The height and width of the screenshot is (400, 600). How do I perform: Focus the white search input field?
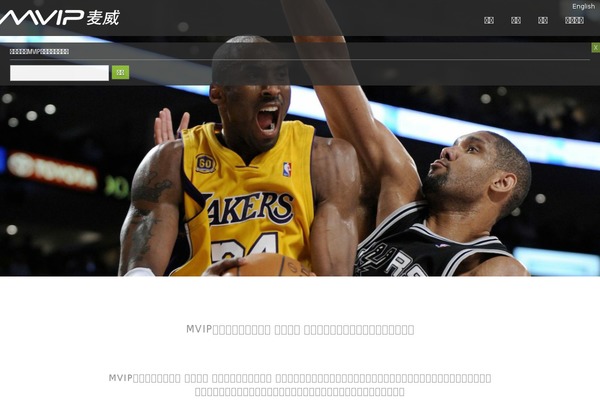(x=59, y=73)
